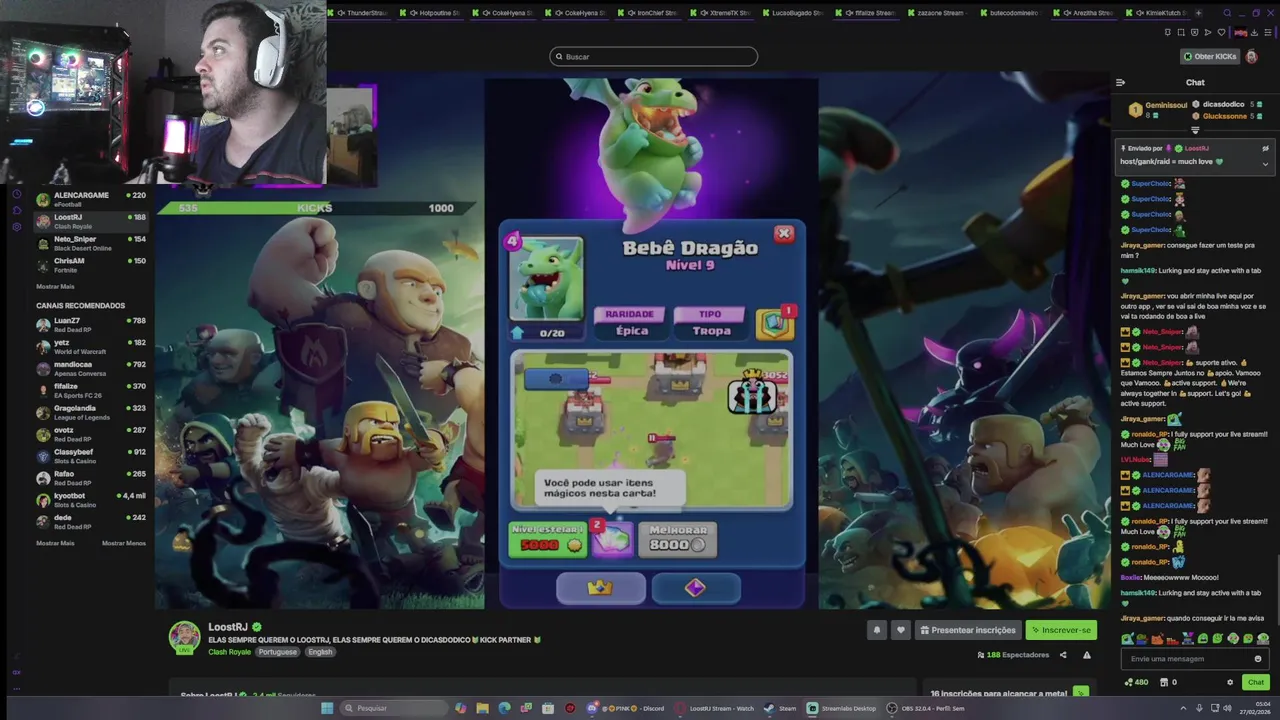Click LoostRJ's streamer avatar below the video
Image resolution: width=1280 pixels, height=720 pixels.
pos(184,636)
